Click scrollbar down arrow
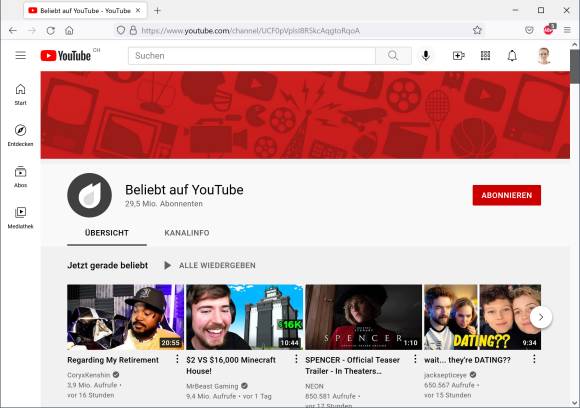The height and width of the screenshot is (408, 580). pos(574,403)
